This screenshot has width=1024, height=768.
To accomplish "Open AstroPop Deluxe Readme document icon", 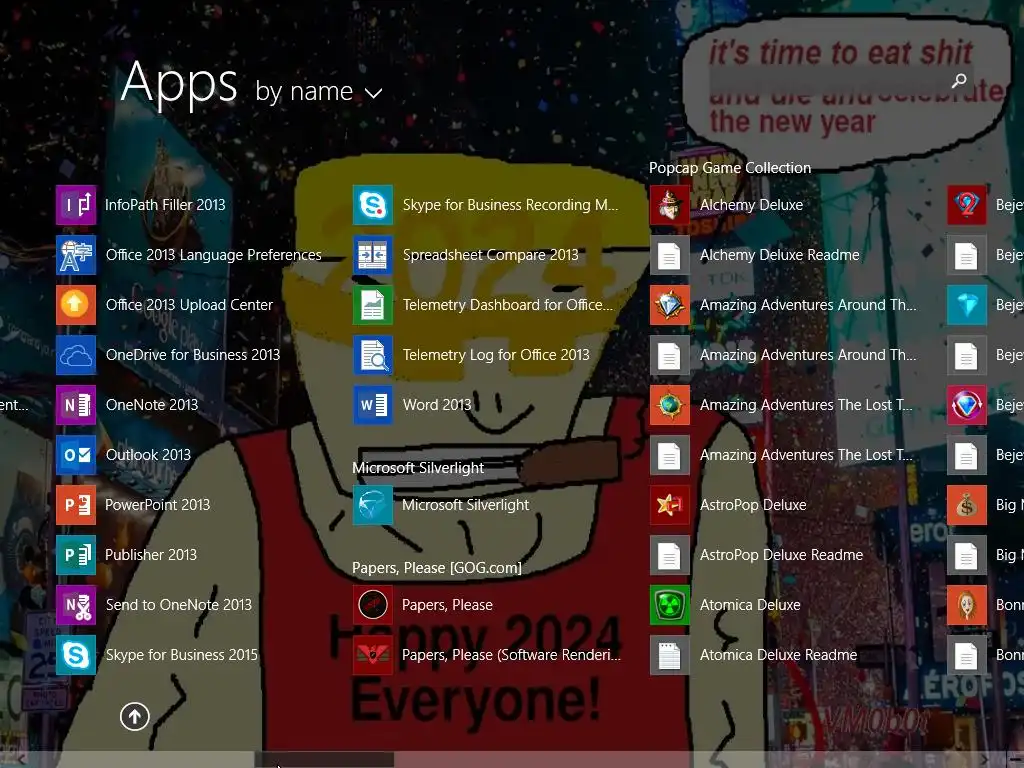I will click(x=670, y=555).
